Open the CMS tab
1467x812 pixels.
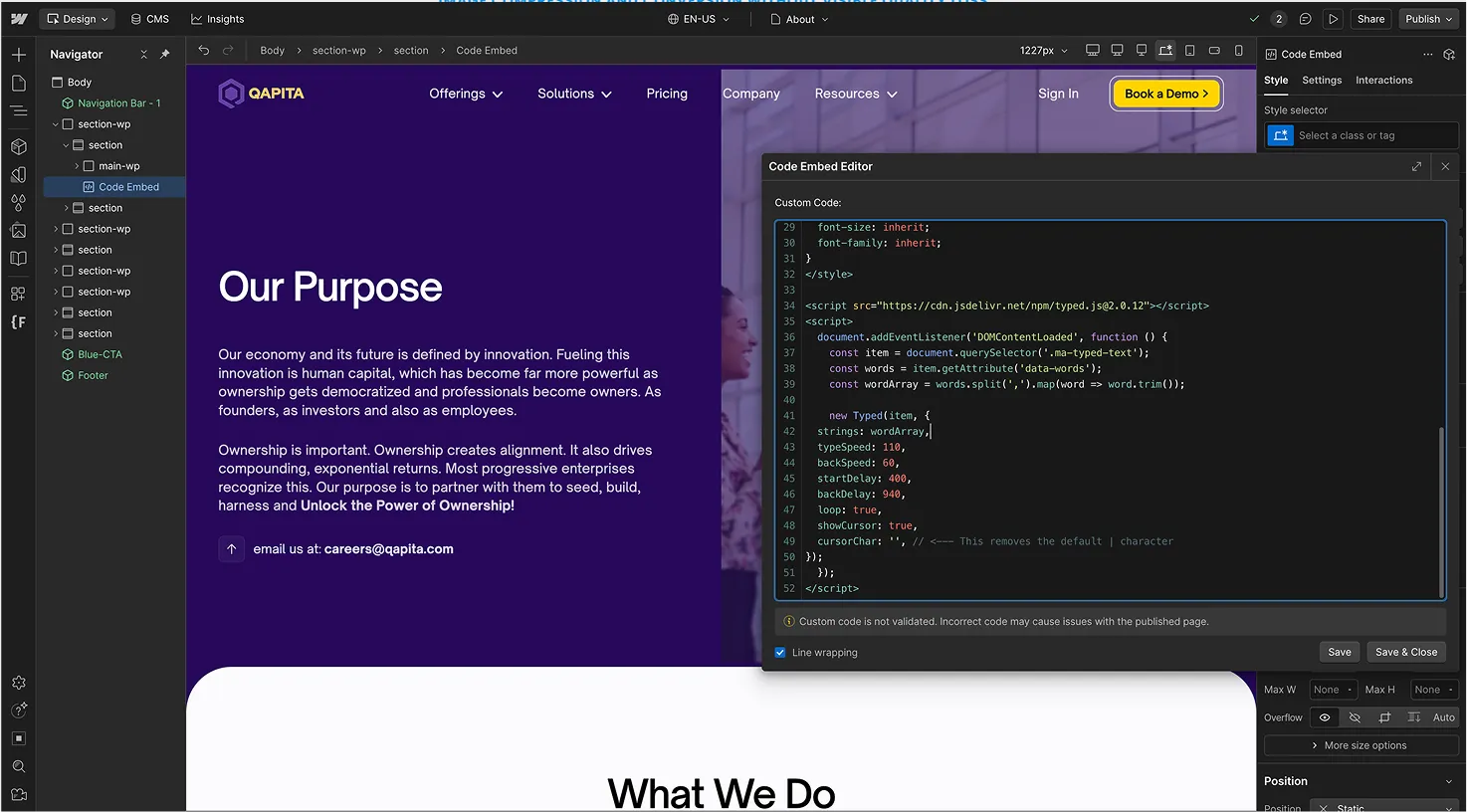point(150,19)
